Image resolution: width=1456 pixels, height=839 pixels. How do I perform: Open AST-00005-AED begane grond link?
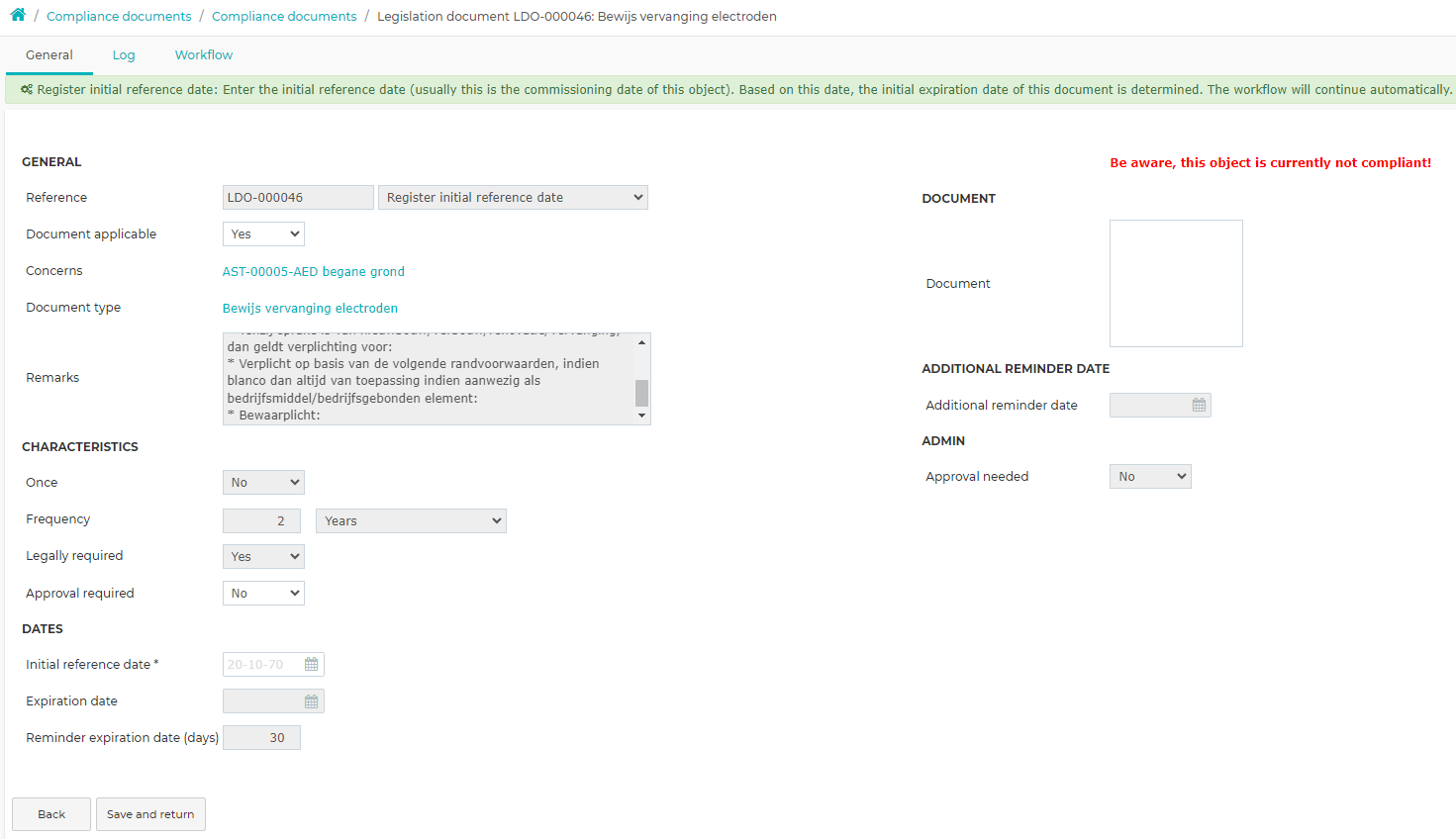(314, 272)
